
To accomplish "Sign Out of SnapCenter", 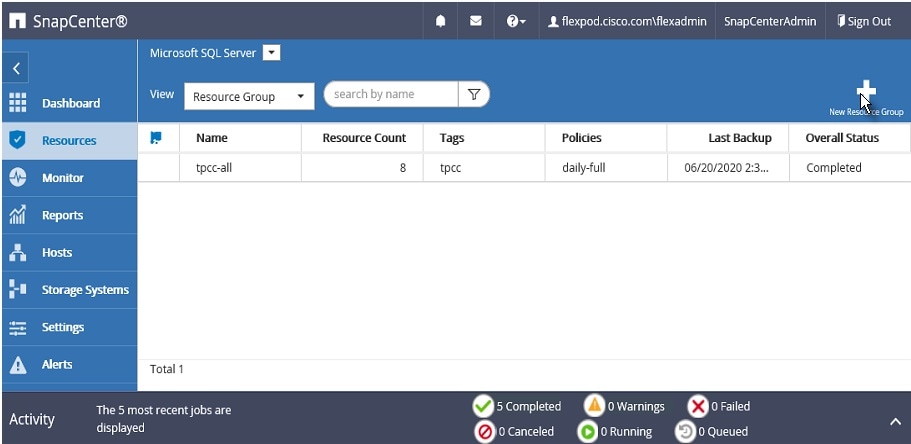I will pyautogui.click(x=864, y=22).
